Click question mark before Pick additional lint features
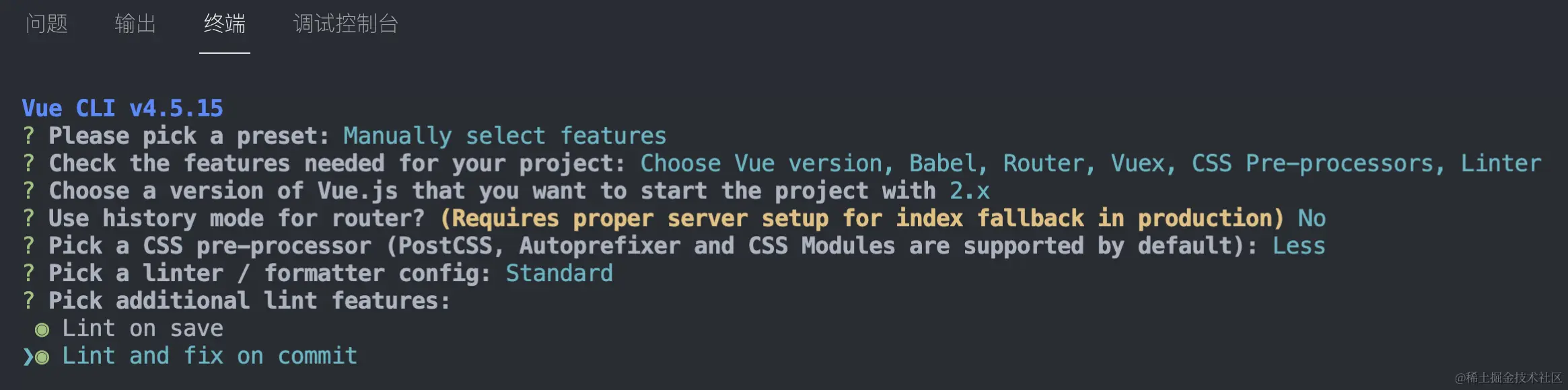The image size is (1568, 390). coord(28,301)
